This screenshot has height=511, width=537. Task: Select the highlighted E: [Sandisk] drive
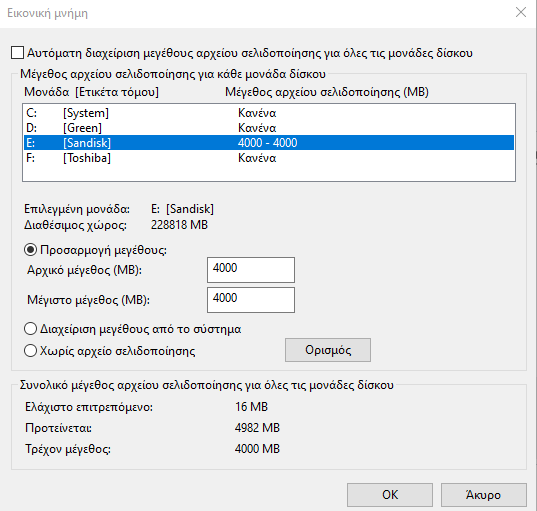coord(269,142)
